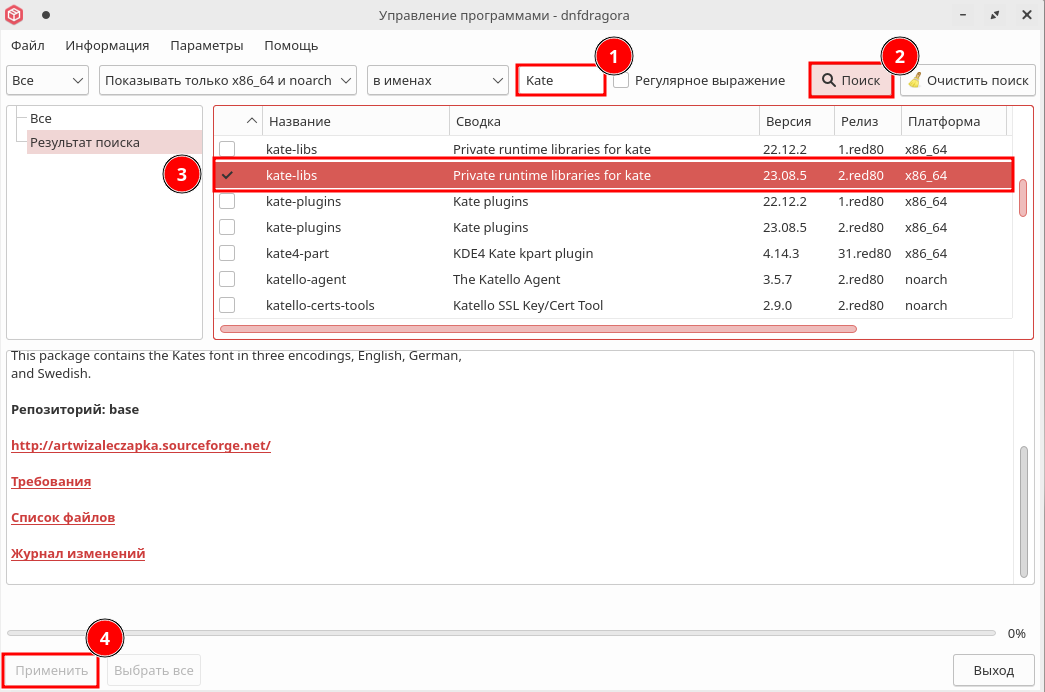Toggle the Регулярное выражение checkbox
The height and width of the screenshot is (692, 1045).
[621, 80]
